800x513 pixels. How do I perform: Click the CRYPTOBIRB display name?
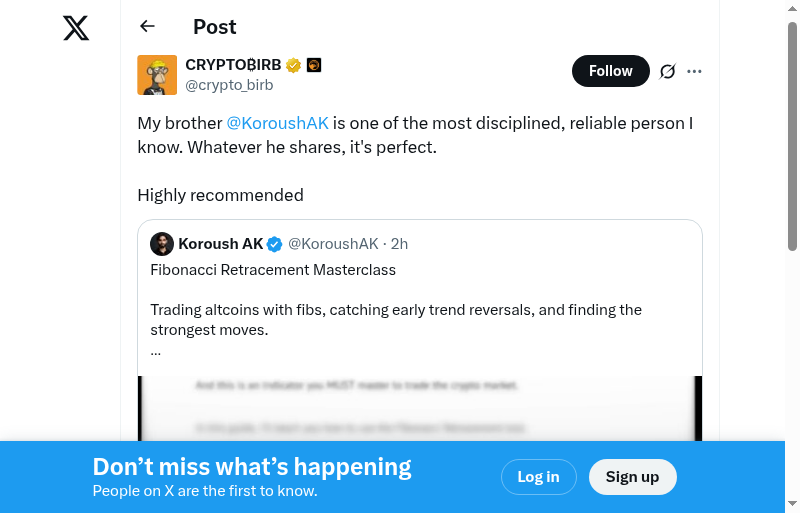233,65
